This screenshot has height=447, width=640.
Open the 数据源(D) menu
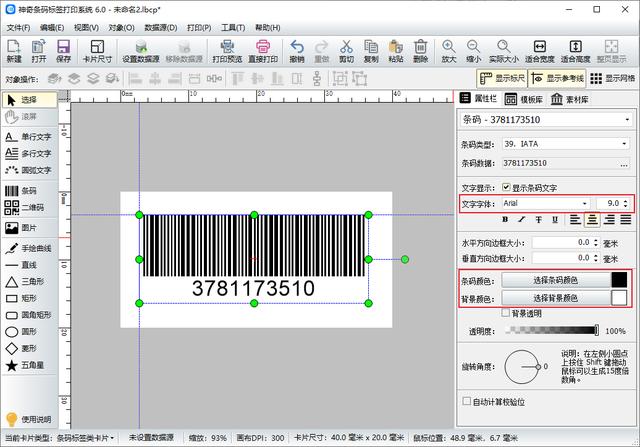tap(160, 27)
